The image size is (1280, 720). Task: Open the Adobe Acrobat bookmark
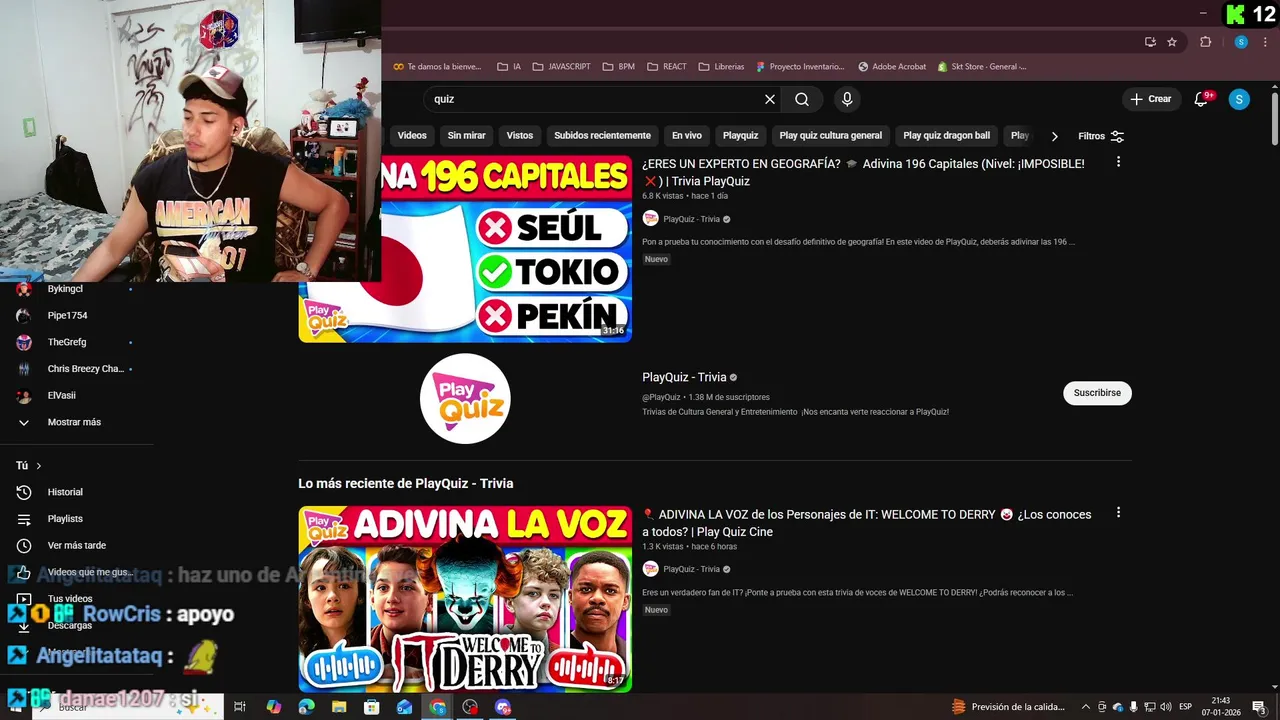coord(892,67)
